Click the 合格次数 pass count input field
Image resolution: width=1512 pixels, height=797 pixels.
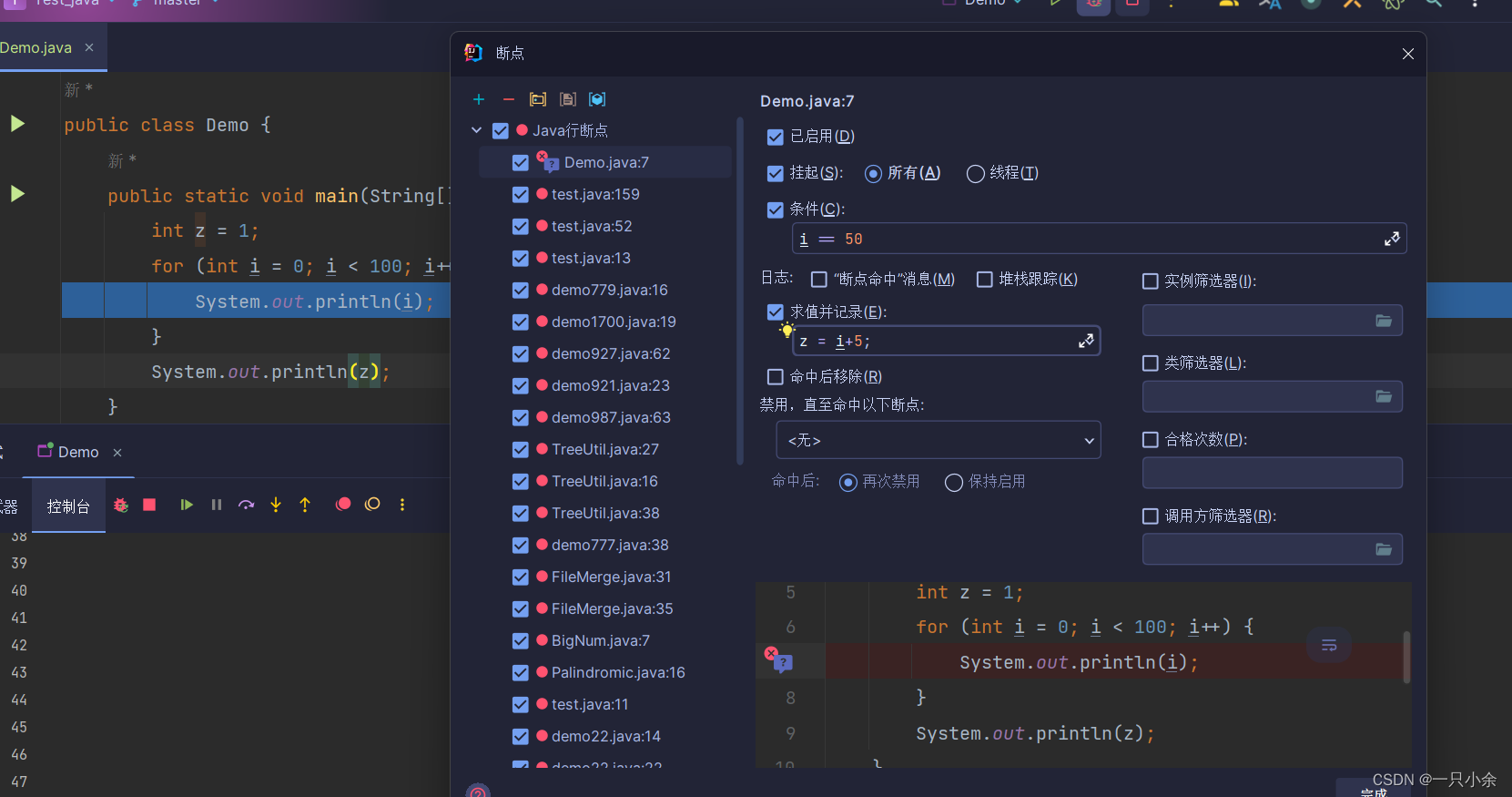pyautogui.click(x=1273, y=473)
